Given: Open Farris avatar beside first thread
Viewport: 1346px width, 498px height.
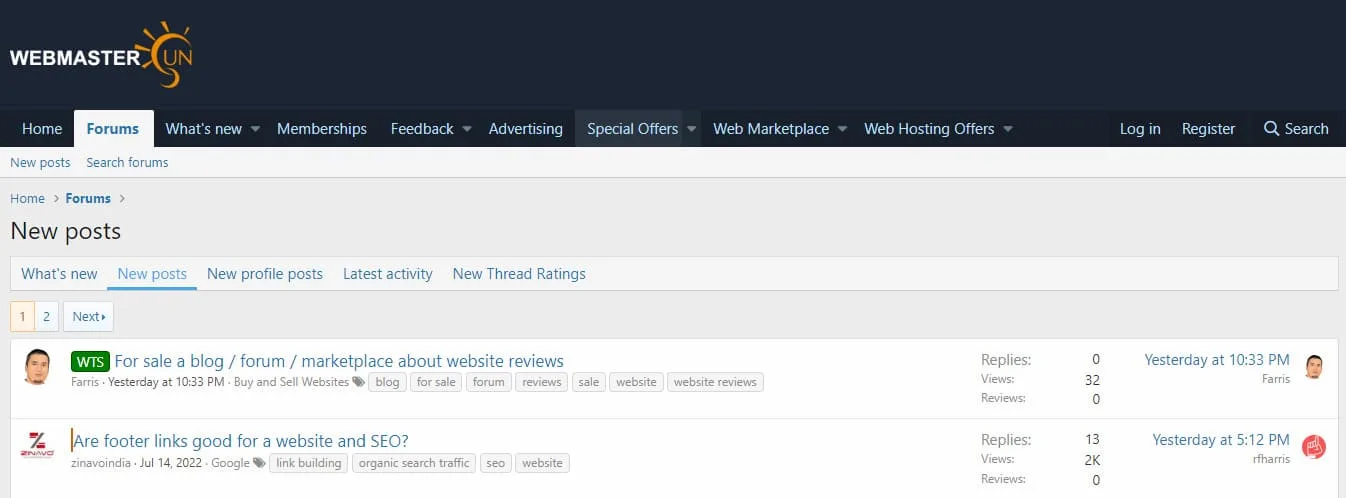Looking at the screenshot, I should (x=37, y=367).
